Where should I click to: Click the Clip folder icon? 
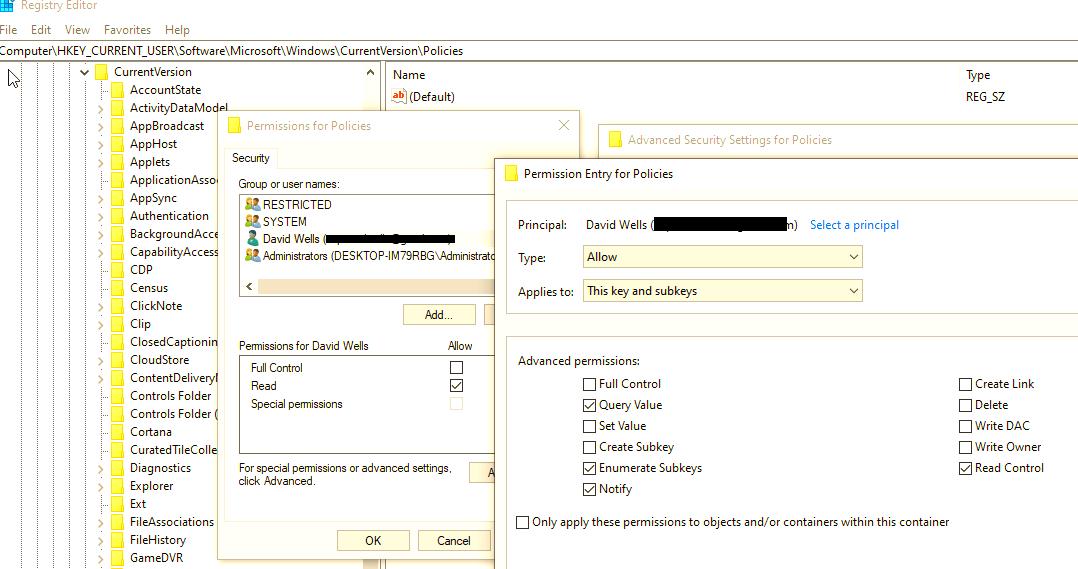[x=118, y=324]
